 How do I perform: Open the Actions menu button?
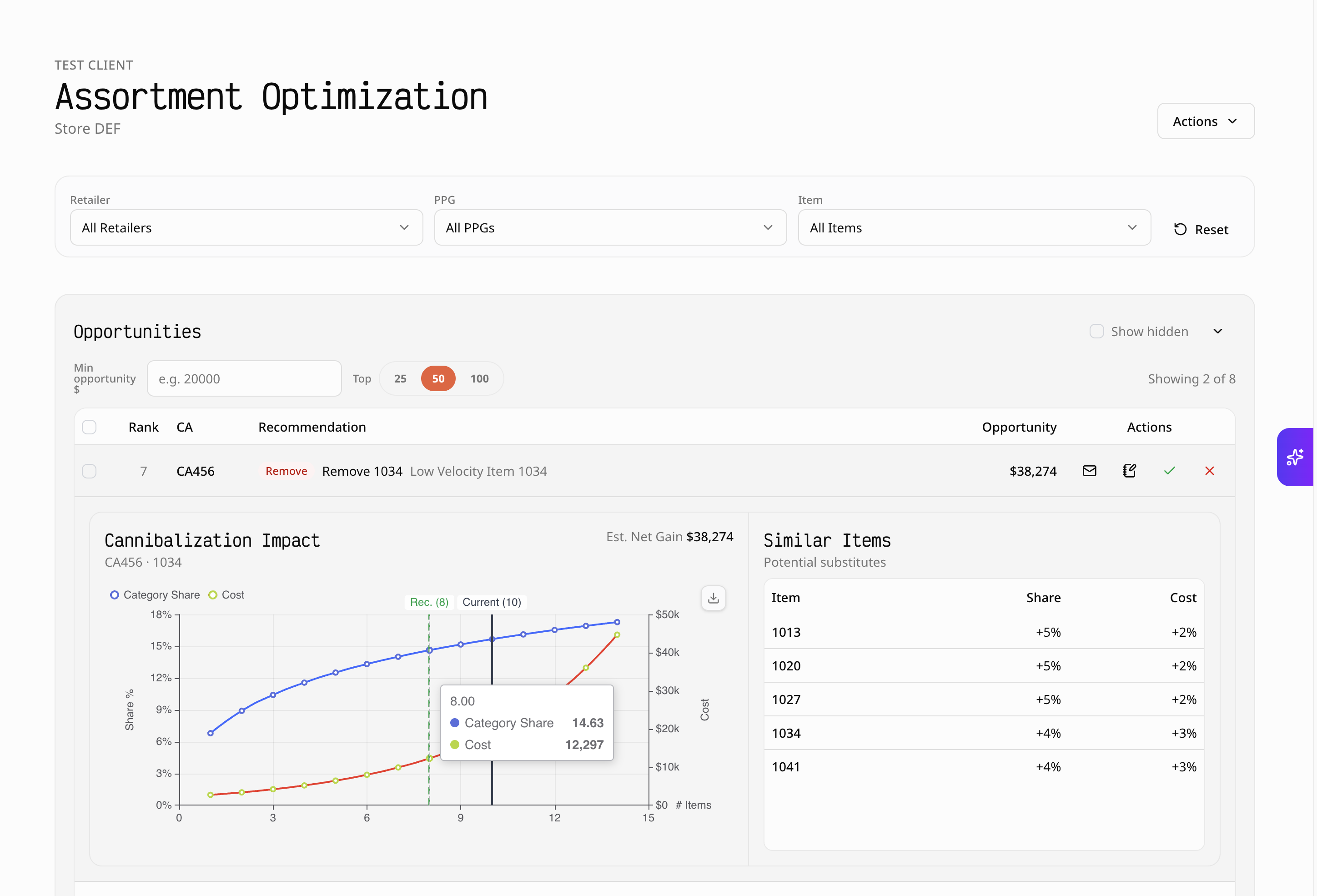[1206, 121]
